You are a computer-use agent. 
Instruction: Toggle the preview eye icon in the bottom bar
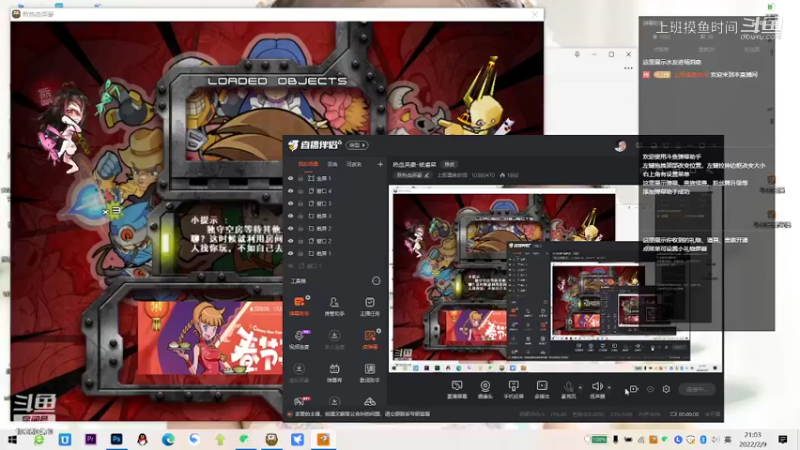(650, 389)
